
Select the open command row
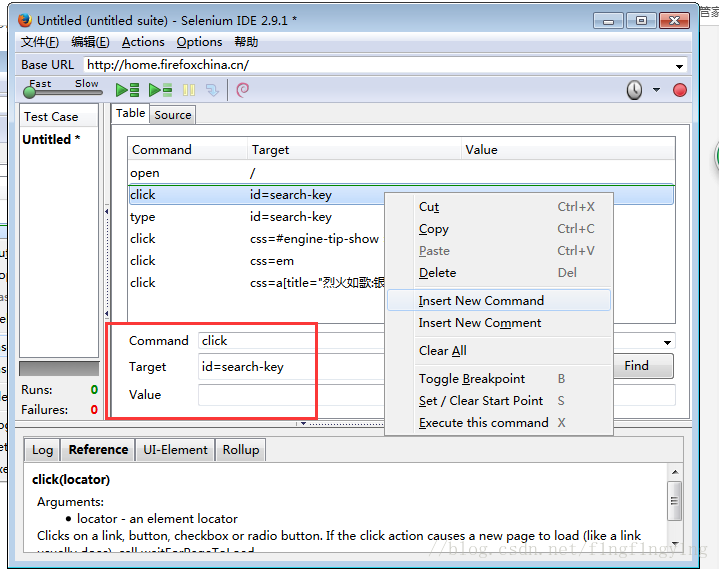coord(401,173)
